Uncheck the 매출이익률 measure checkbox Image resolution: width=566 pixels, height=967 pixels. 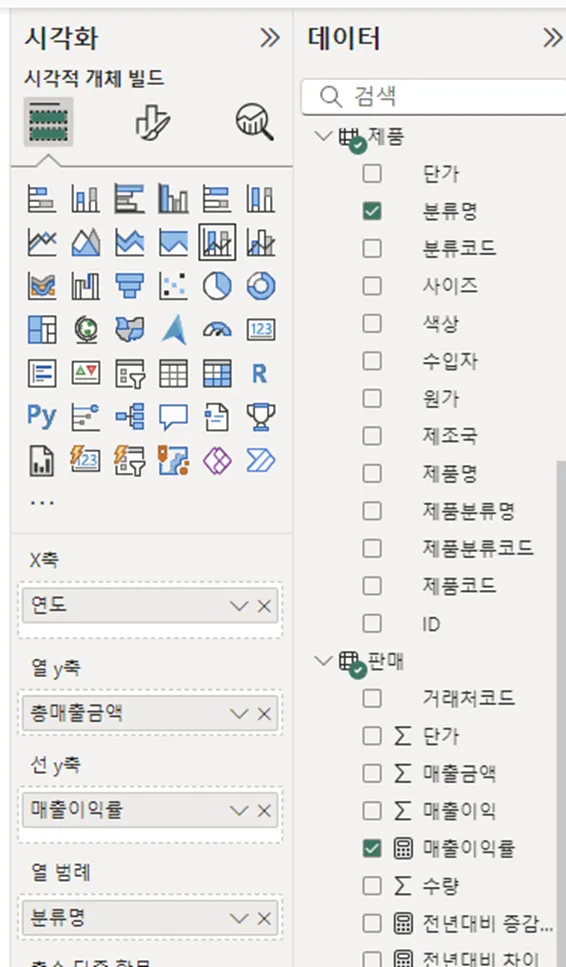(372, 848)
